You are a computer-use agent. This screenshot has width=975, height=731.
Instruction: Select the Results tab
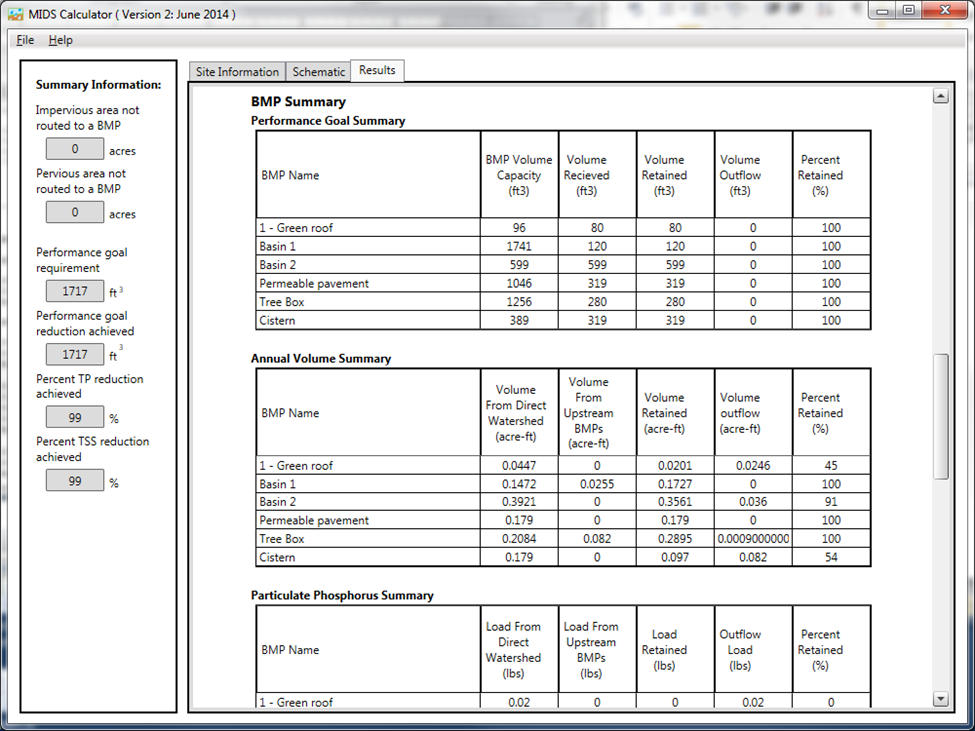click(377, 70)
